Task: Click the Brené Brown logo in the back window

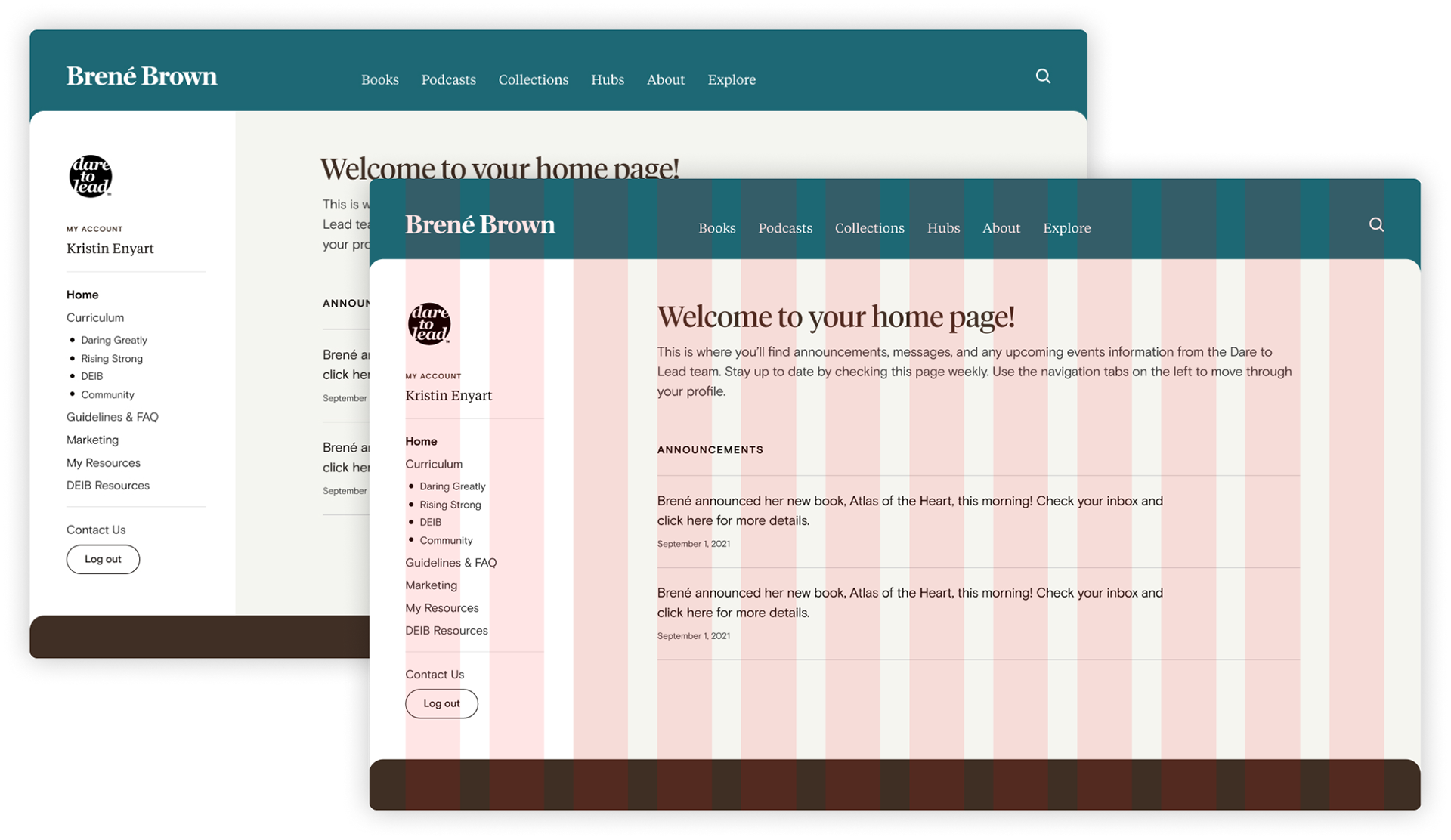Action: pos(141,76)
